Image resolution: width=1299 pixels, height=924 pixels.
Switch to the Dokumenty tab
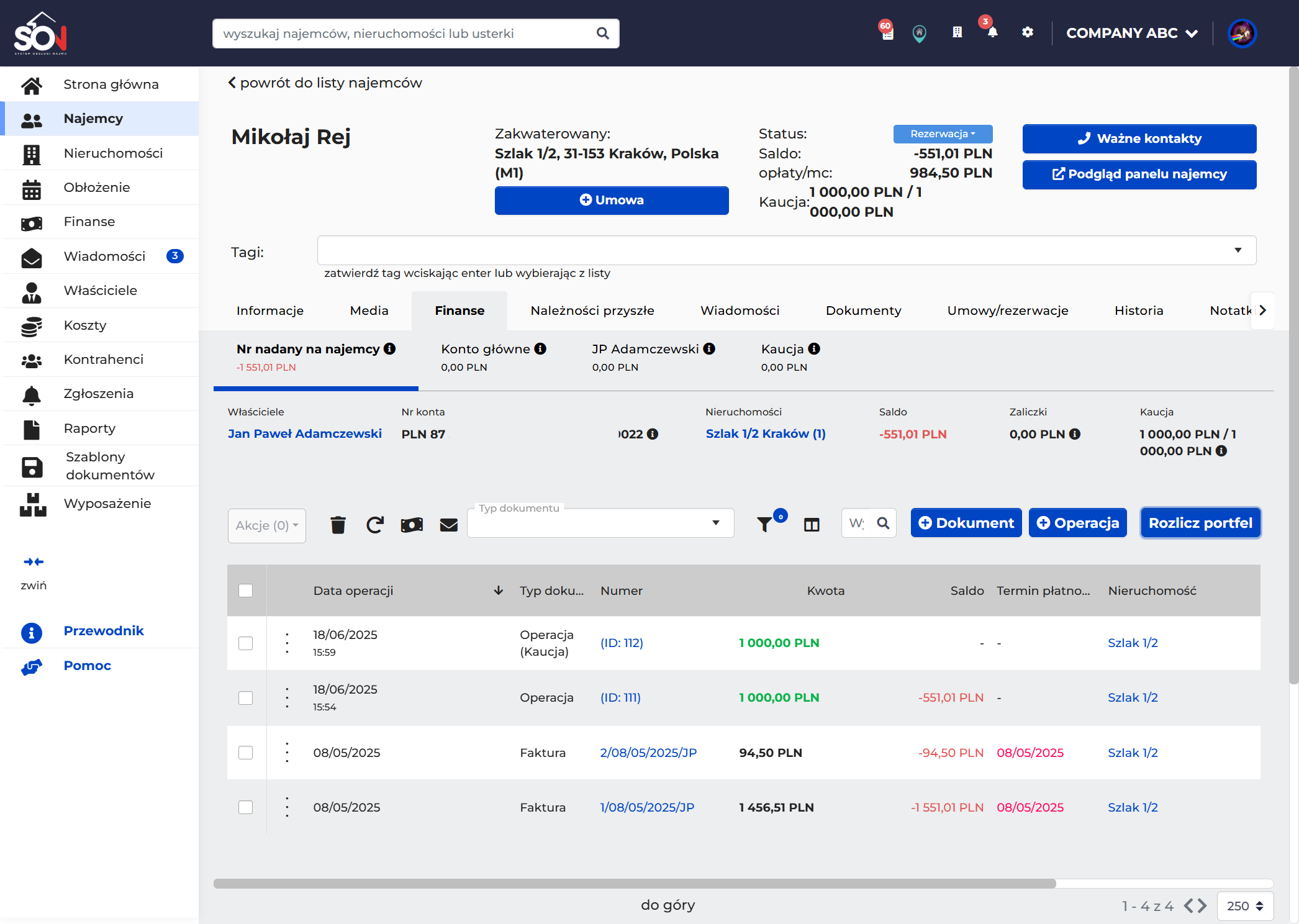pos(863,310)
